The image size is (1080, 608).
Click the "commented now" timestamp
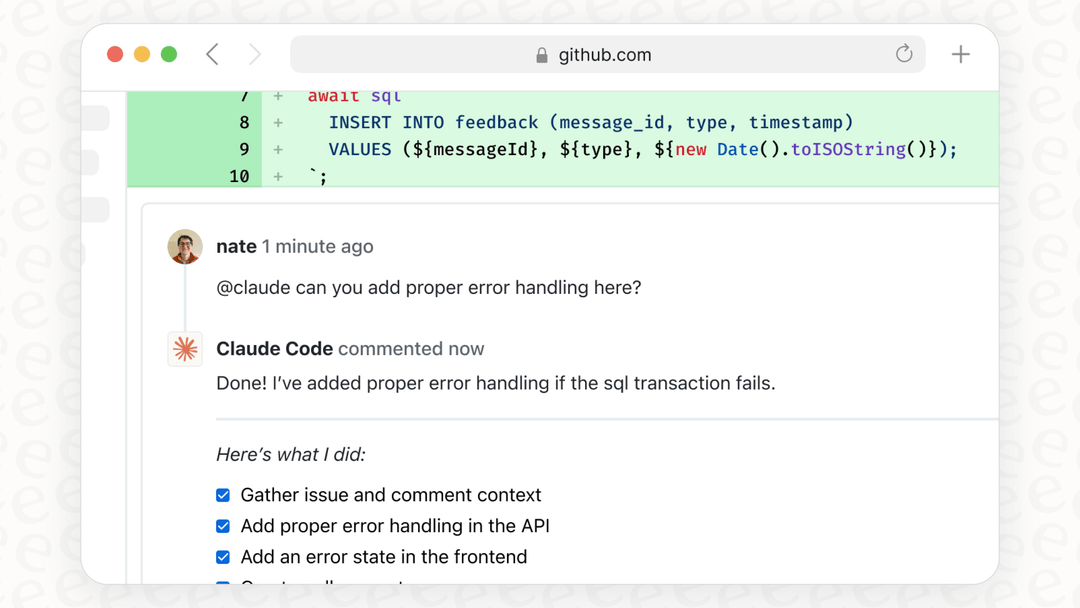pyautogui.click(x=410, y=349)
